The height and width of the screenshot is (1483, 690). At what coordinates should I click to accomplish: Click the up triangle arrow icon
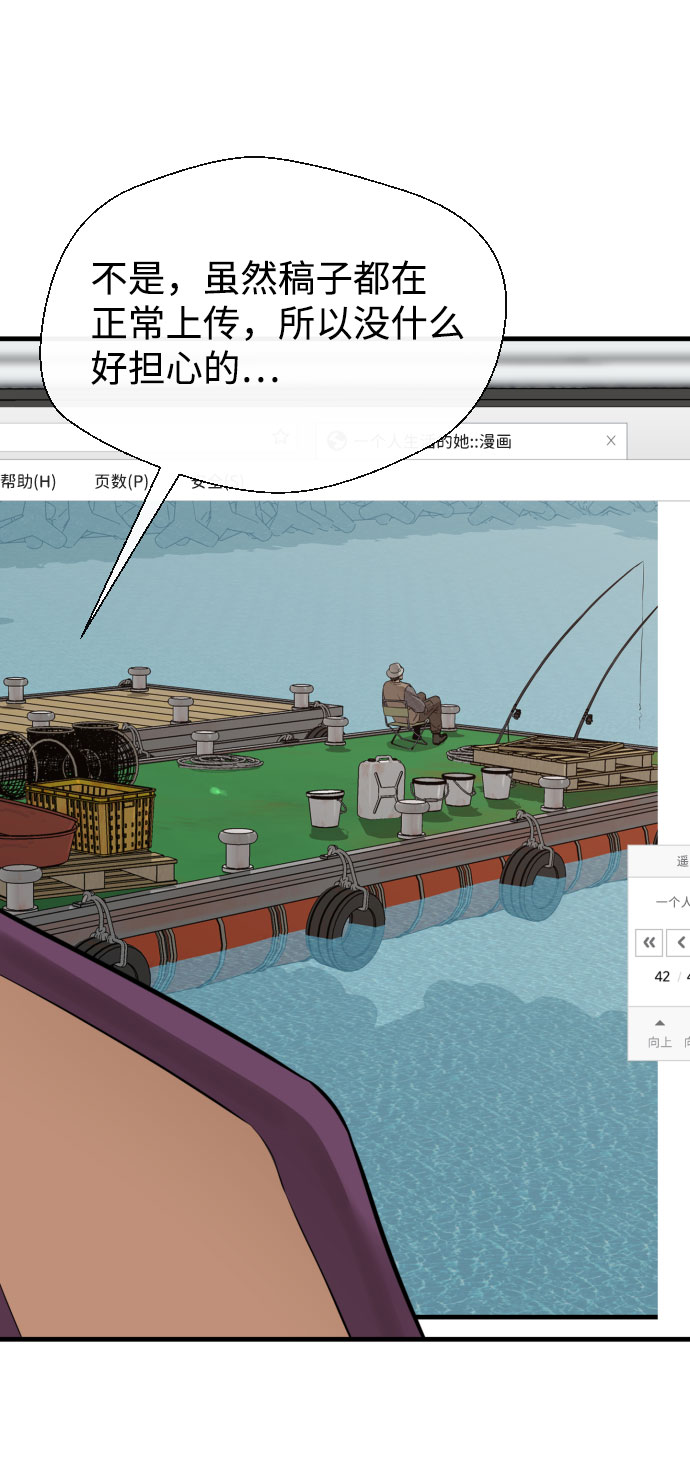coord(659,1022)
